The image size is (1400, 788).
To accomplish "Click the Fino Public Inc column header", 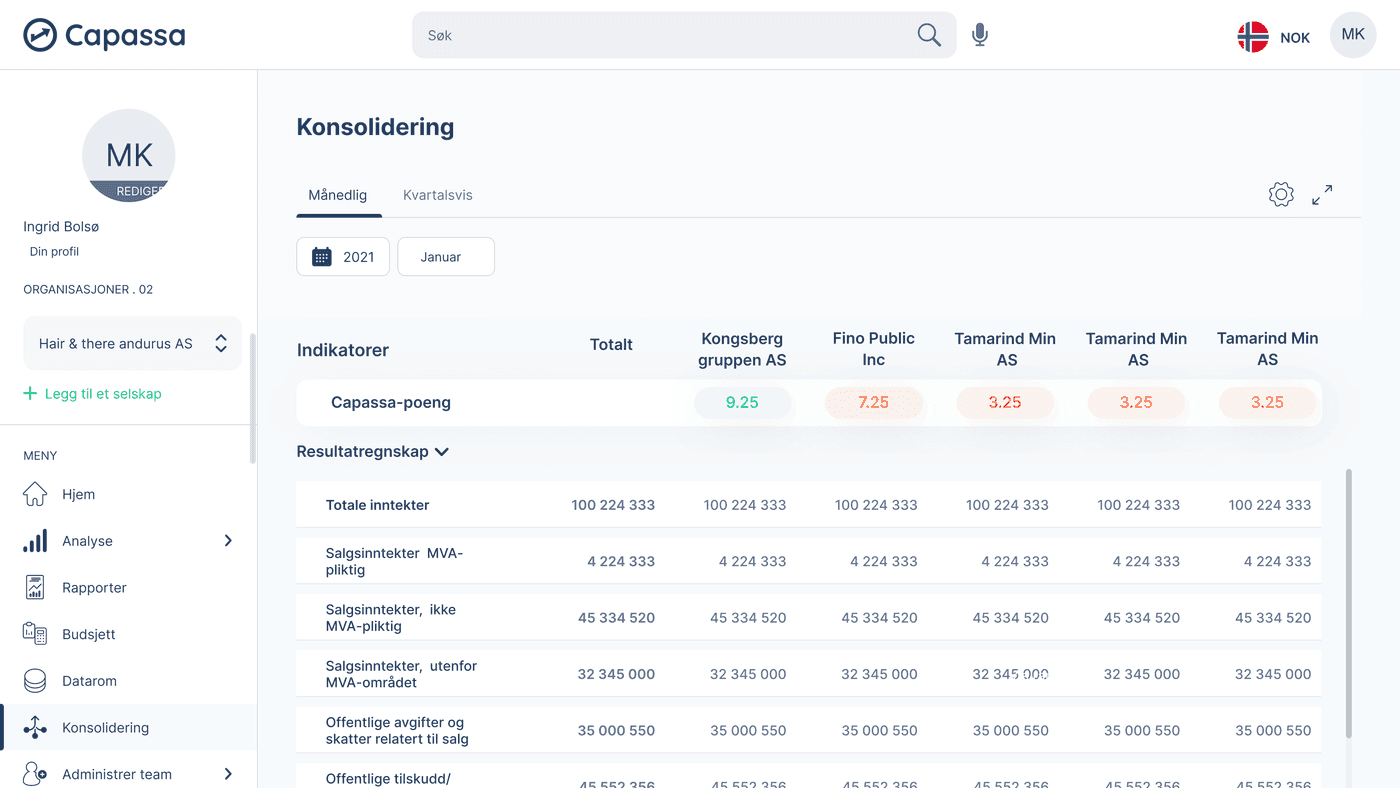I will (x=874, y=349).
